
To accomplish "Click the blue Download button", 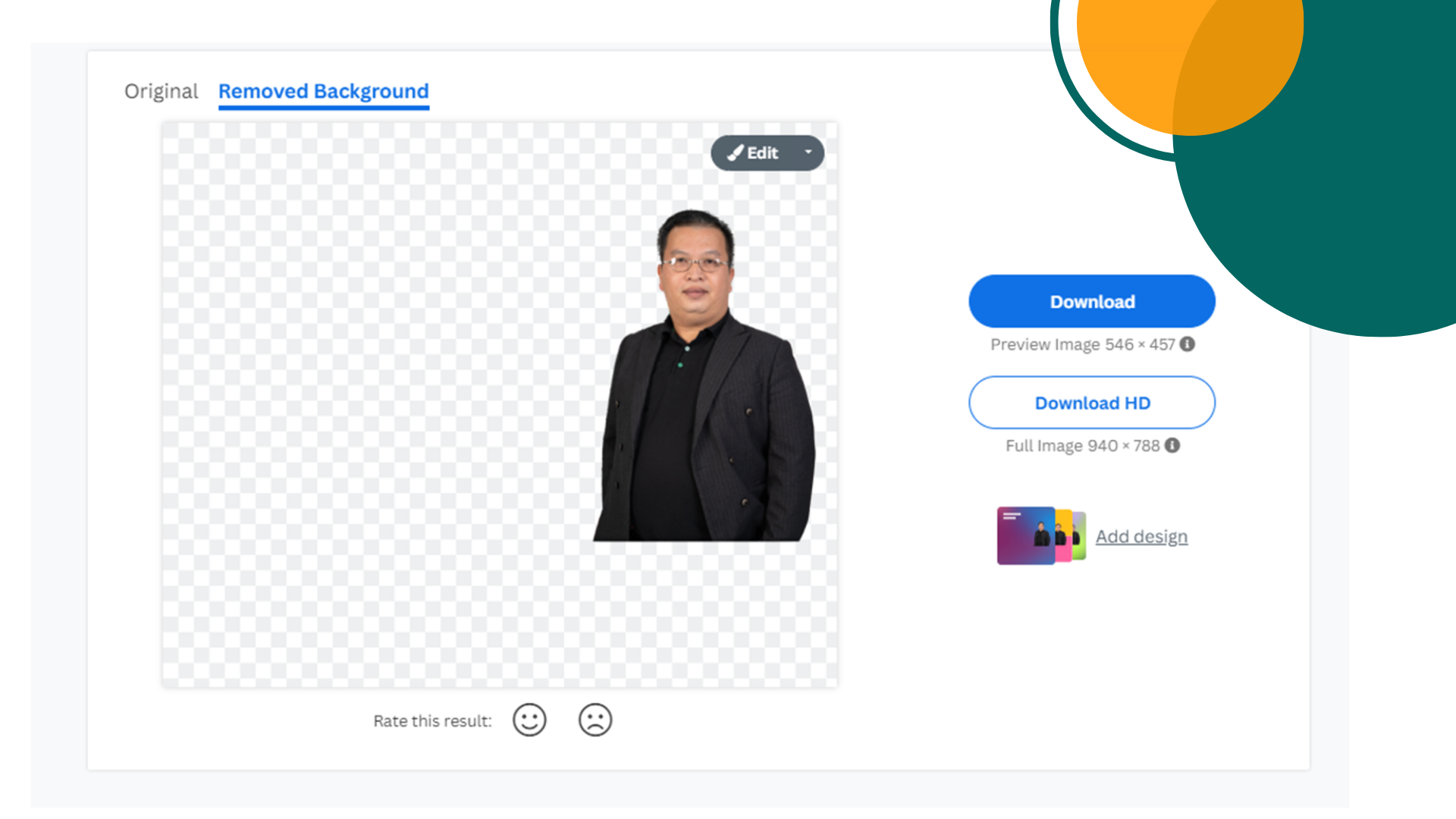I will [x=1091, y=302].
